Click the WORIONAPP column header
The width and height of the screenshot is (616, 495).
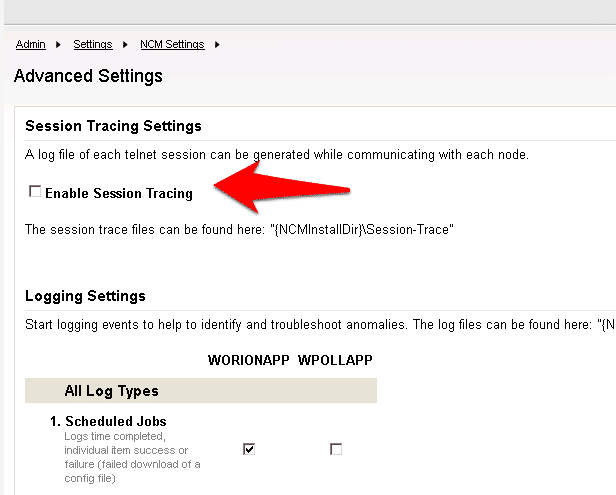(x=248, y=360)
